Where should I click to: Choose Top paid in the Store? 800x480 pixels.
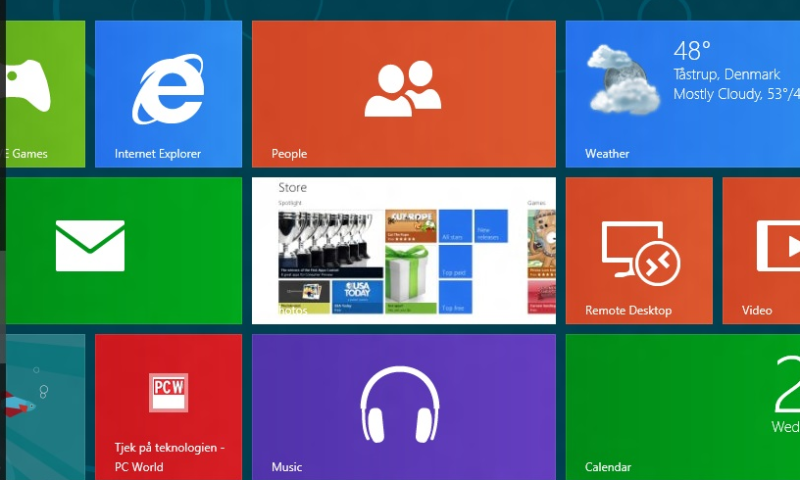tap(455, 262)
